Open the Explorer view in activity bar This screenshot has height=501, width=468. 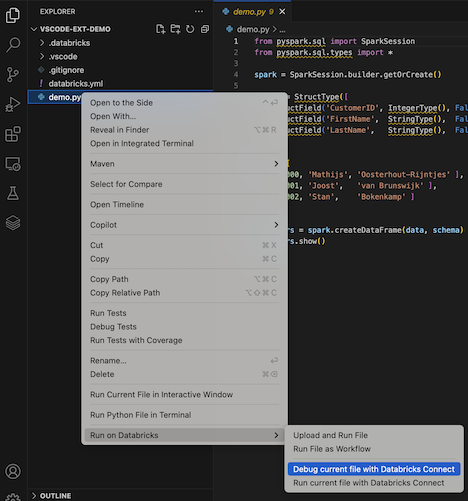[x=13, y=15]
